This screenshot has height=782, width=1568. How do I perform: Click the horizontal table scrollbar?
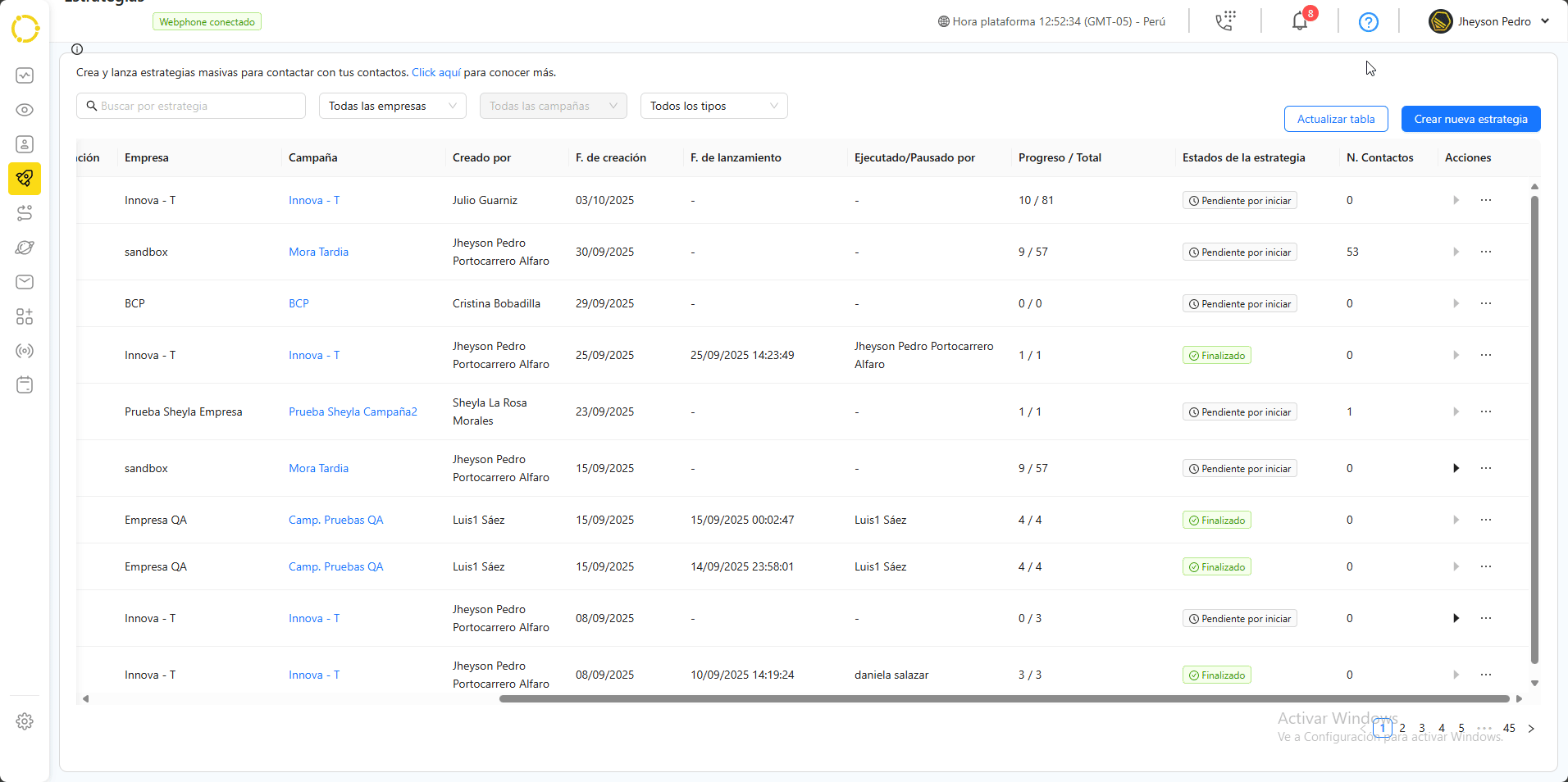(1004, 699)
